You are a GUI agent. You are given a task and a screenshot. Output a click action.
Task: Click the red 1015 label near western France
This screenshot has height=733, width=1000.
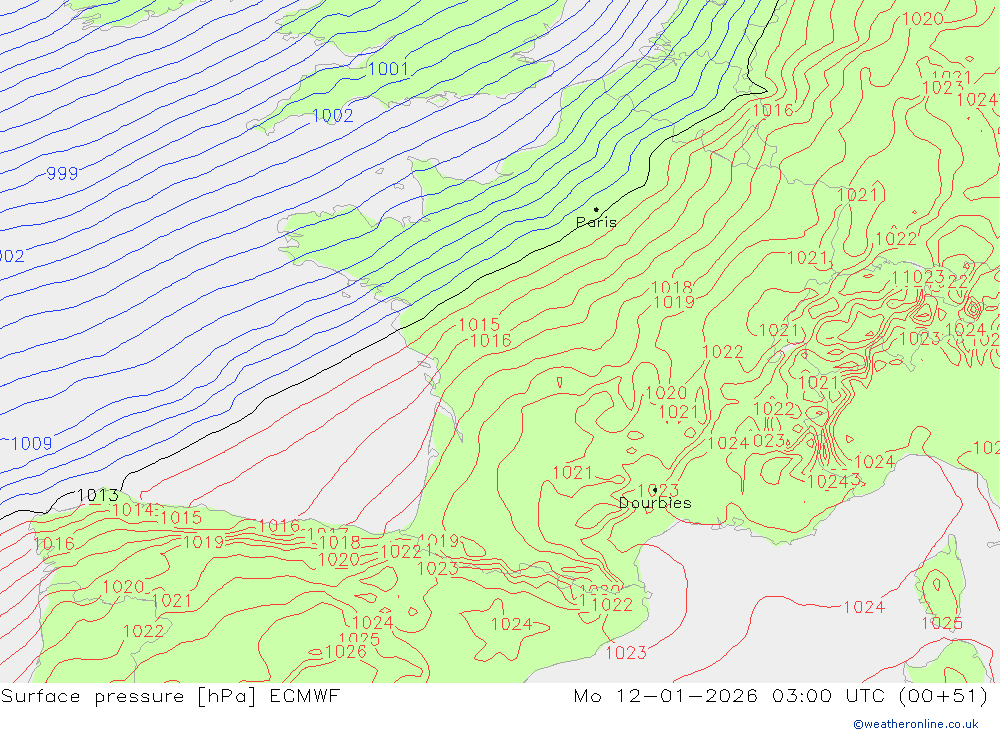coord(479,325)
